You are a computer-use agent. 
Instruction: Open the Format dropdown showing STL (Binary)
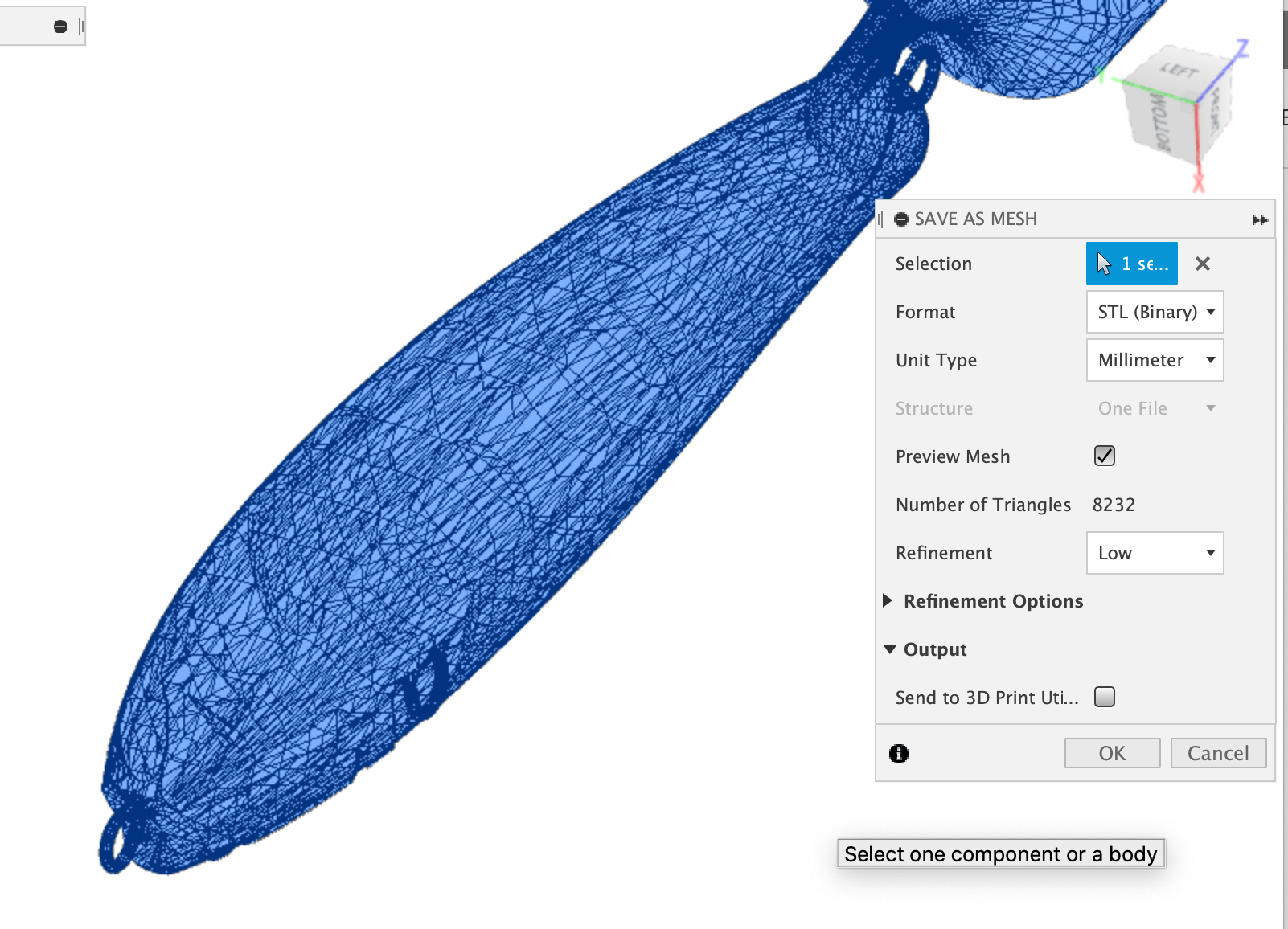(1155, 312)
